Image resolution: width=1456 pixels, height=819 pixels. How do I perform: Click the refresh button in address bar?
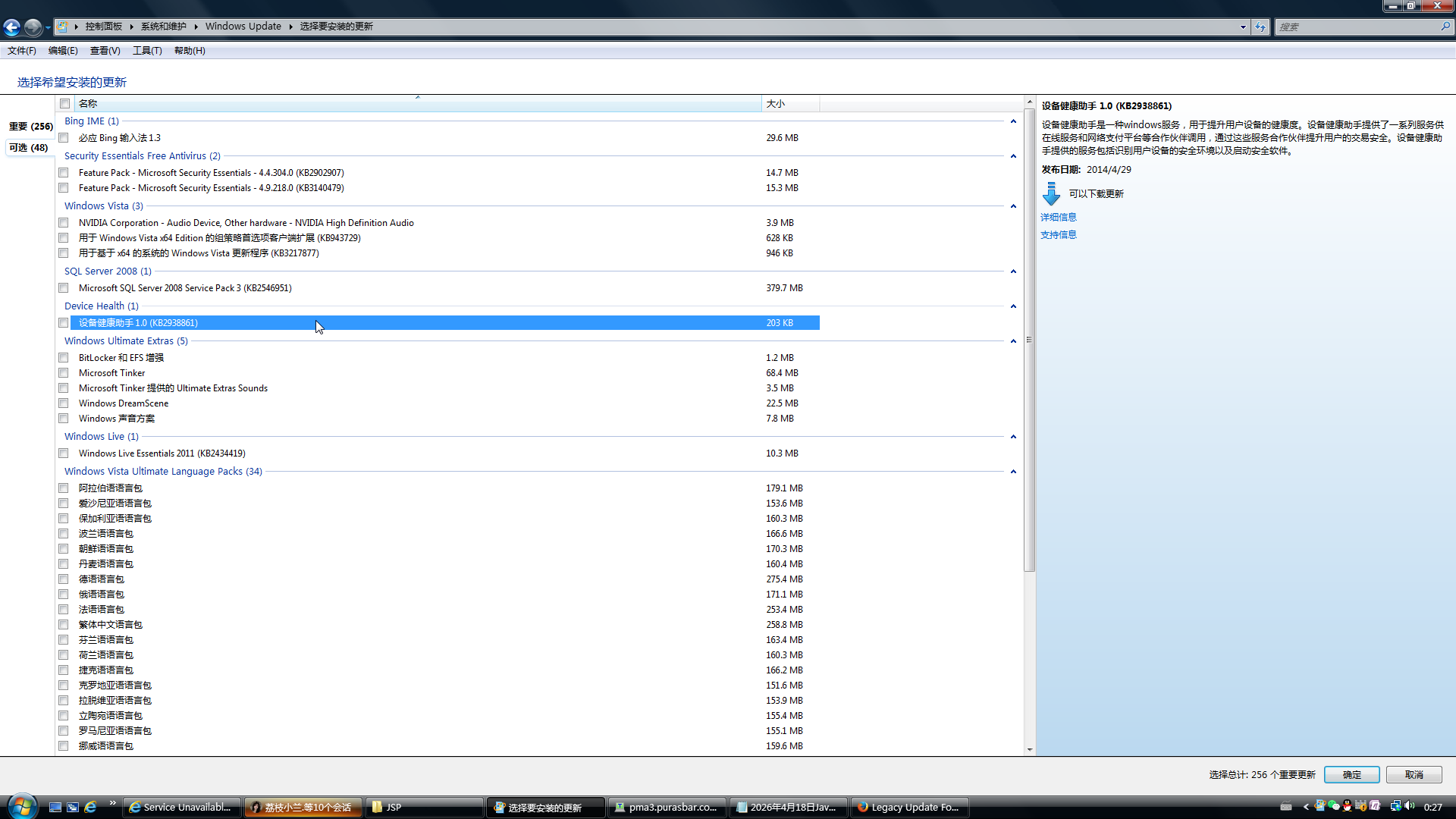click(x=1260, y=27)
